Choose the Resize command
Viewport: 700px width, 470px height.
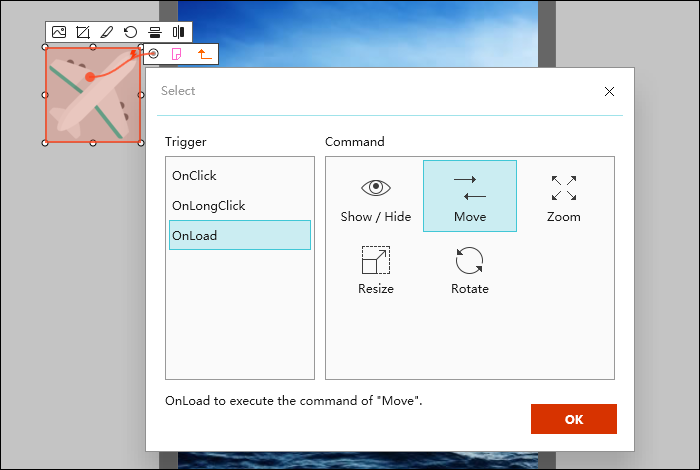point(376,269)
